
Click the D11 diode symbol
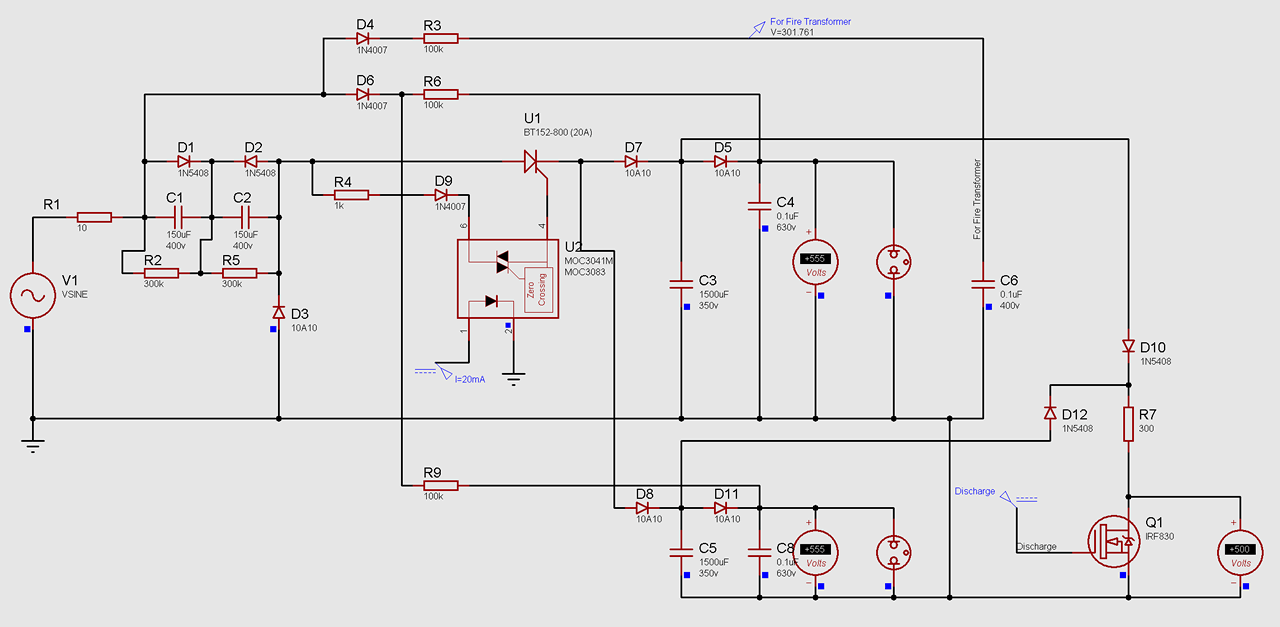[x=721, y=507]
